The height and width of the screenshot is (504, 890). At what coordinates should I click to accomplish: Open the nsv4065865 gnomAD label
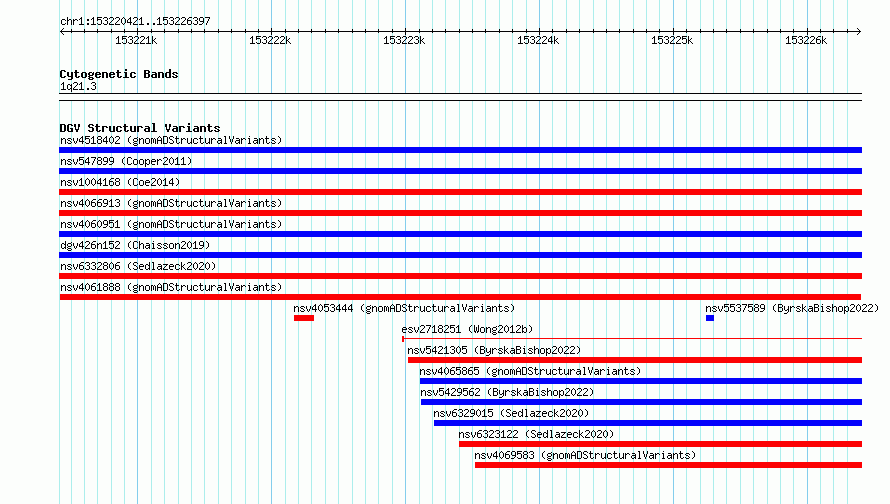tap(530, 371)
